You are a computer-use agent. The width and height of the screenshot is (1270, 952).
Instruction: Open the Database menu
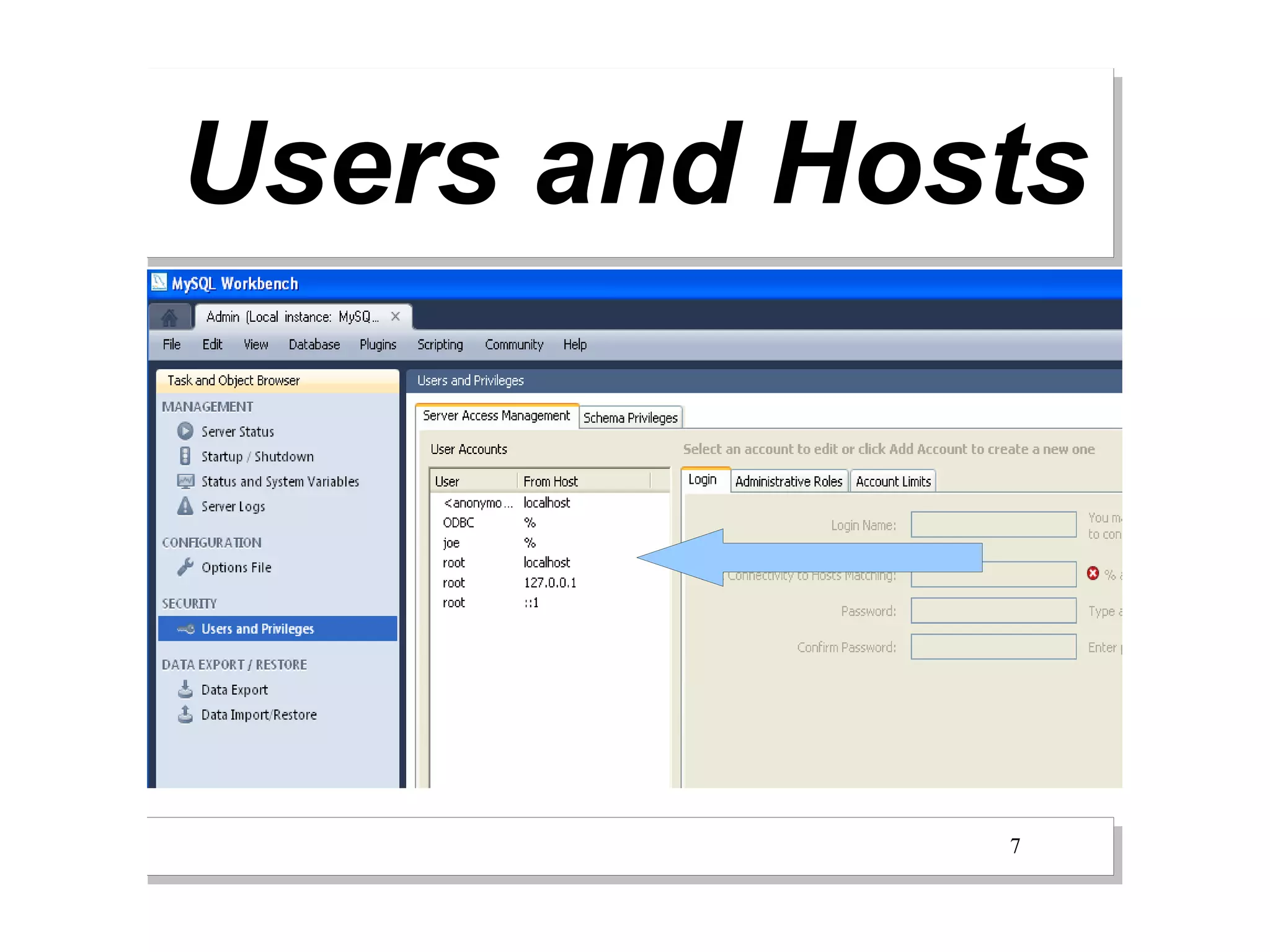click(x=314, y=344)
